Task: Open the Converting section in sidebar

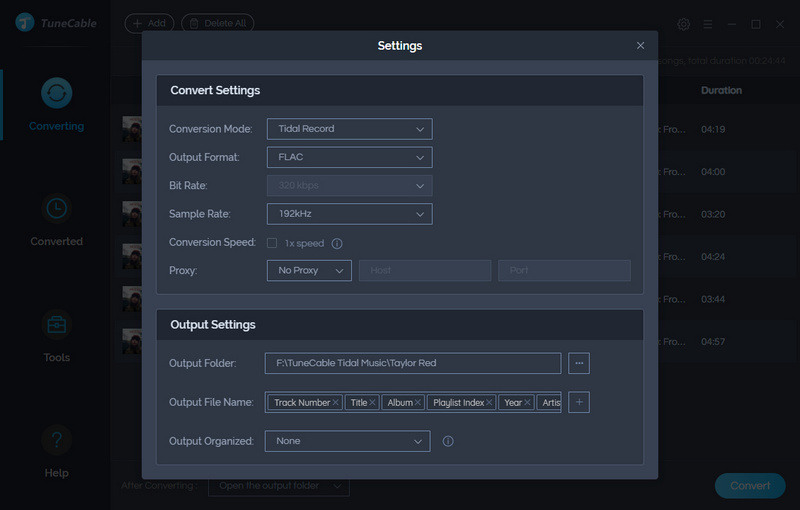Action: (x=56, y=105)
